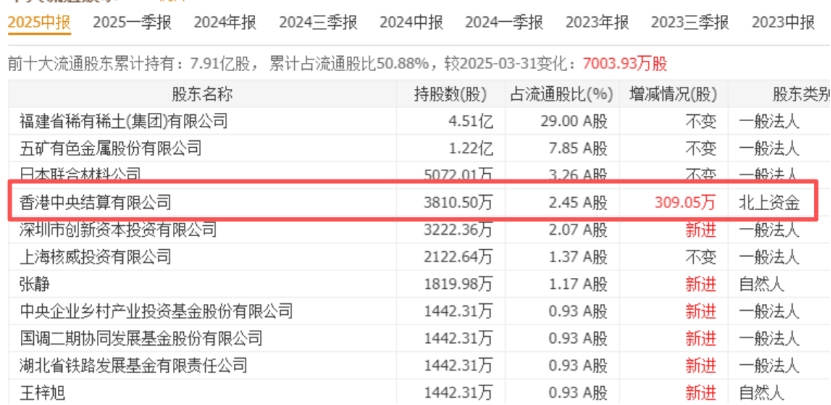Open the 2024年报 tab

225,23
